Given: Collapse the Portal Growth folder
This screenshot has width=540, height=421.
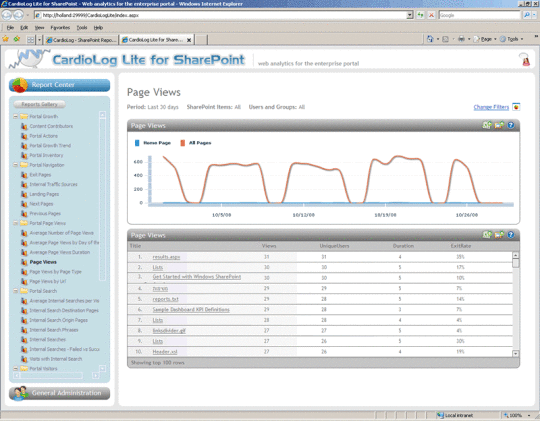Looking at the screenshot, I should [15, 116].
